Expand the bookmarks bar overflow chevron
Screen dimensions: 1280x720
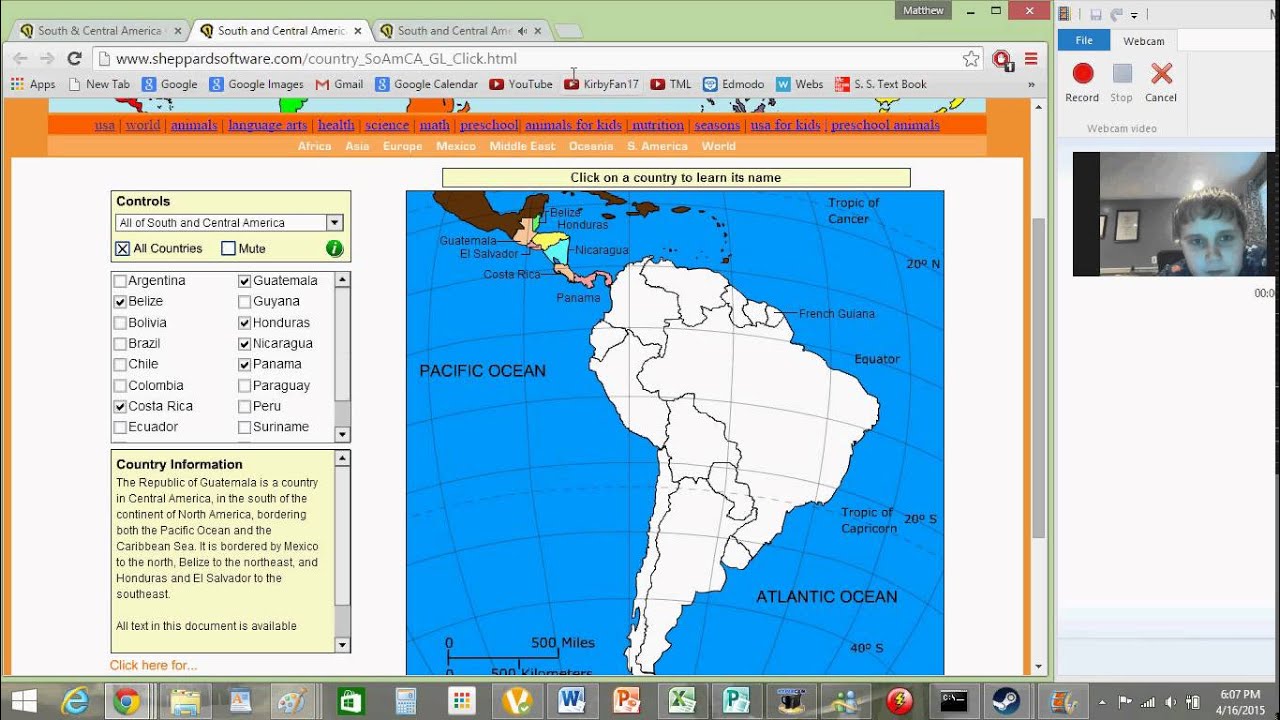pyautogui.click(x=1031, y=85)
